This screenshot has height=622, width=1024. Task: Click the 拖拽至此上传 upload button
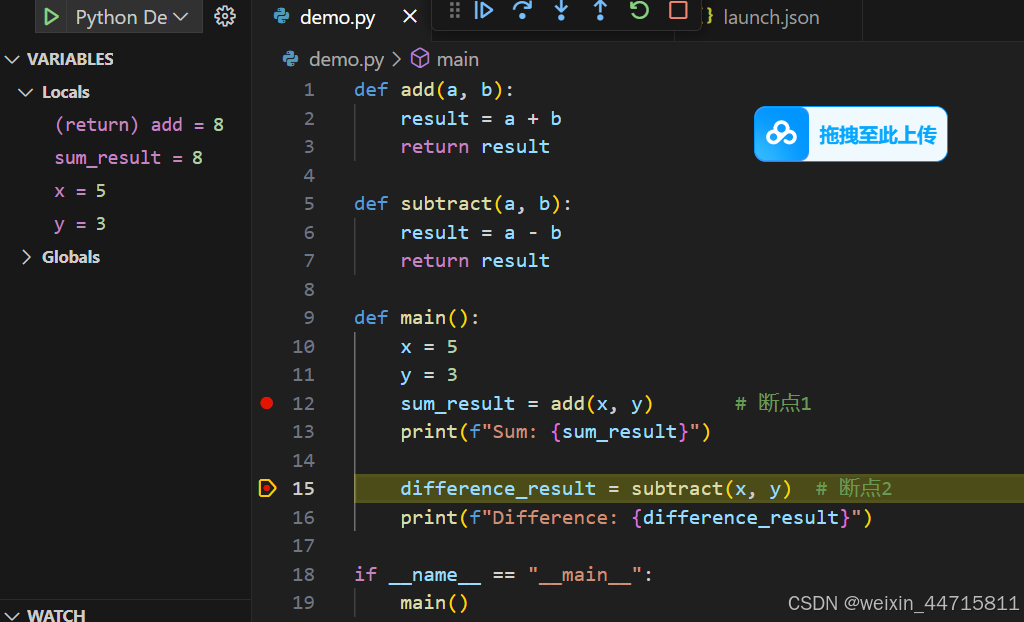coord(850,134)
